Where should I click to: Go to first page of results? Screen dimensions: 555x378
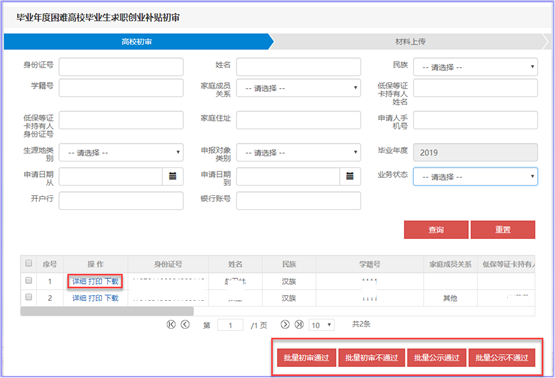click(171, 324)
